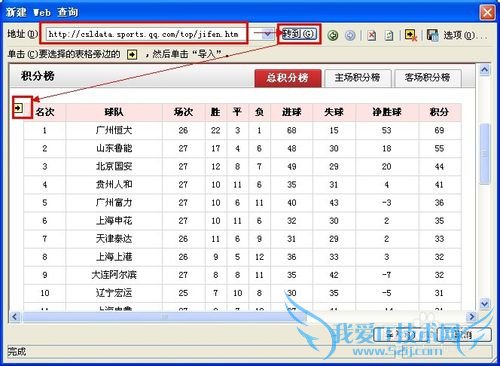The height and width of the screenshot is (366, 500).
Task: Click goal difference 53 in first row
Action: [387, 130]
